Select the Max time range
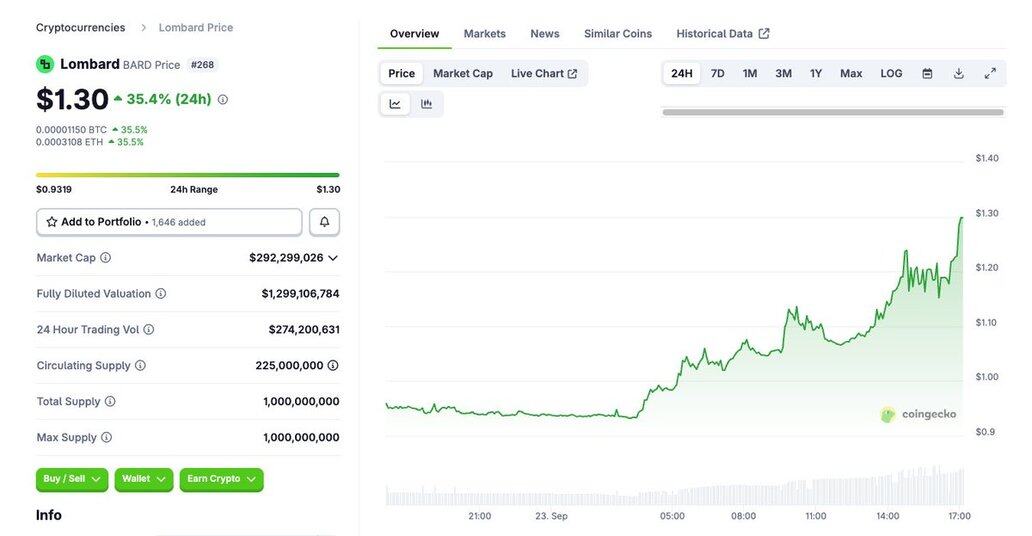Viewport: 1032px width, 536px height. (851, 73)
